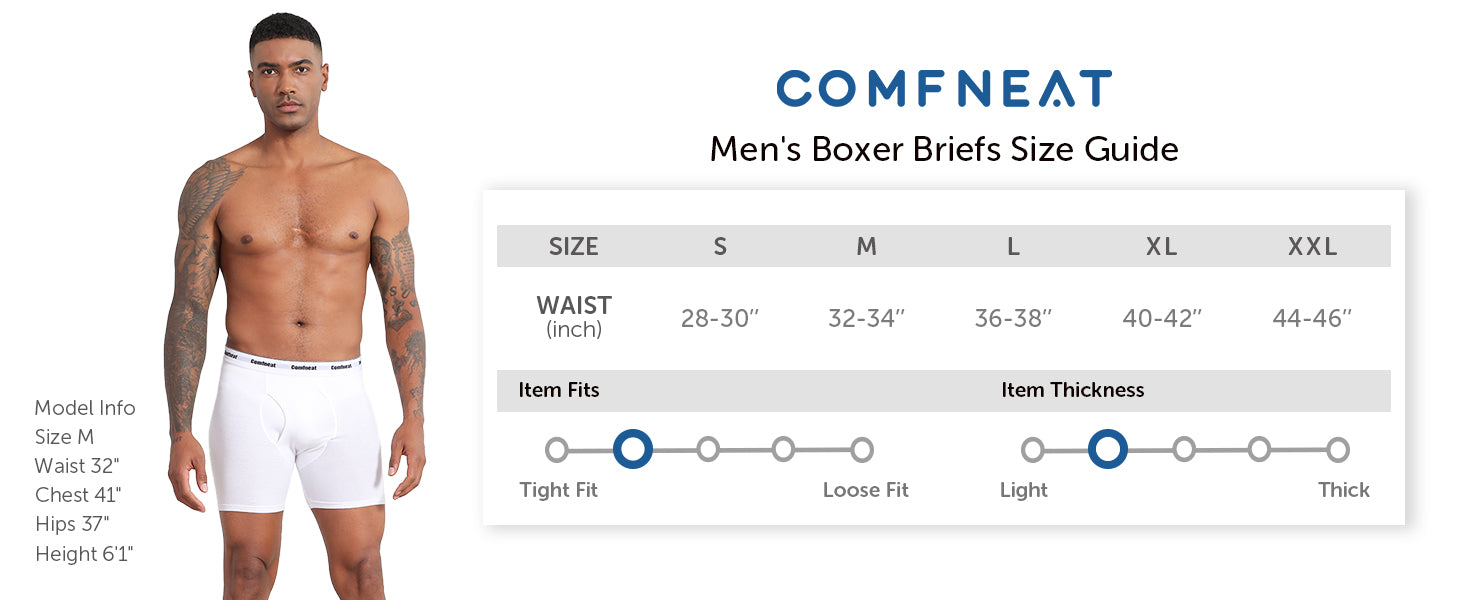Click the M size column header
The height and width of the screenshot is (600, 1464).
pyautogui.click(x=866, y=247)
